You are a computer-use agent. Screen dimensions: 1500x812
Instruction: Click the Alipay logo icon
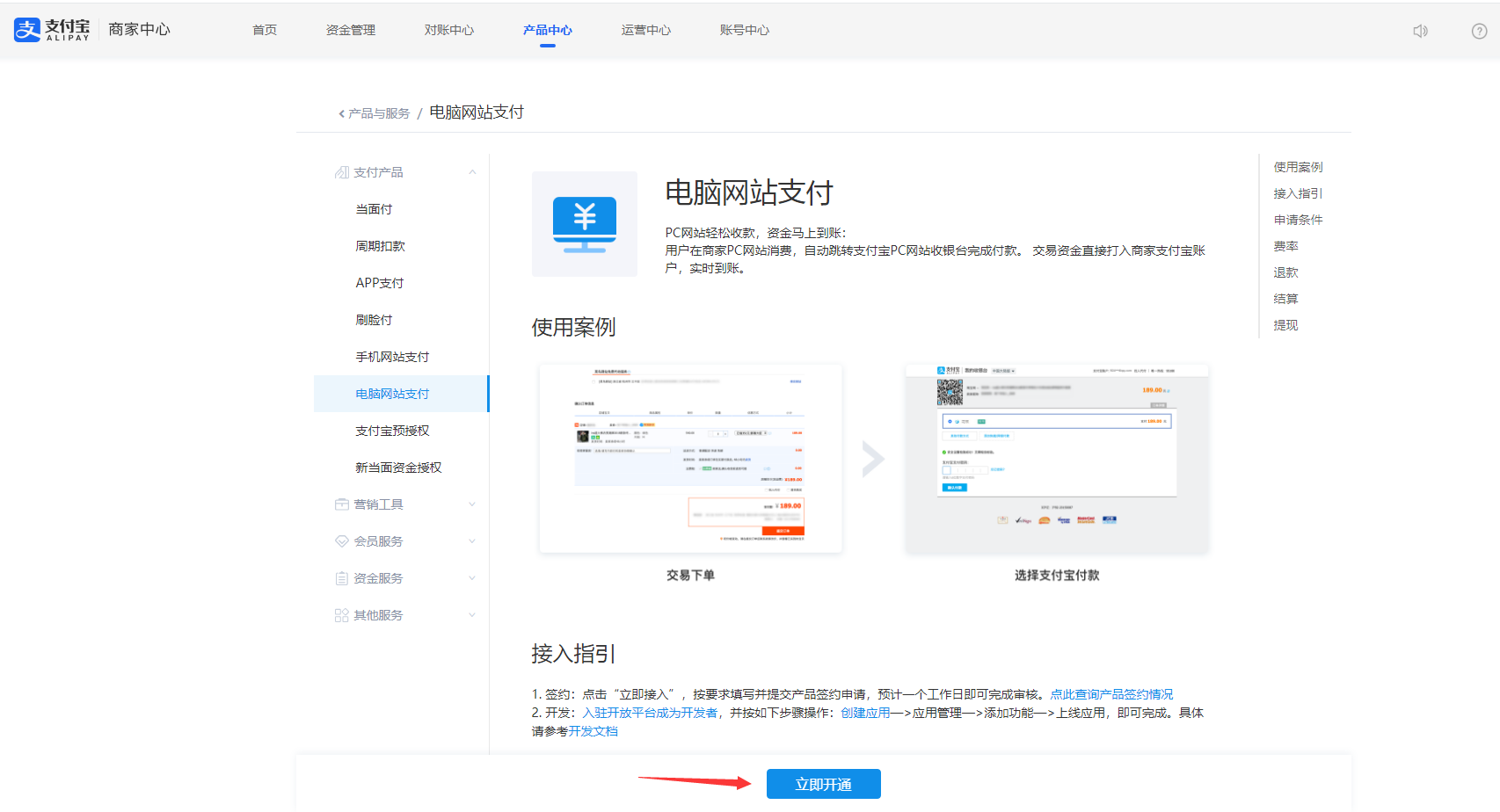pos(27,30)
